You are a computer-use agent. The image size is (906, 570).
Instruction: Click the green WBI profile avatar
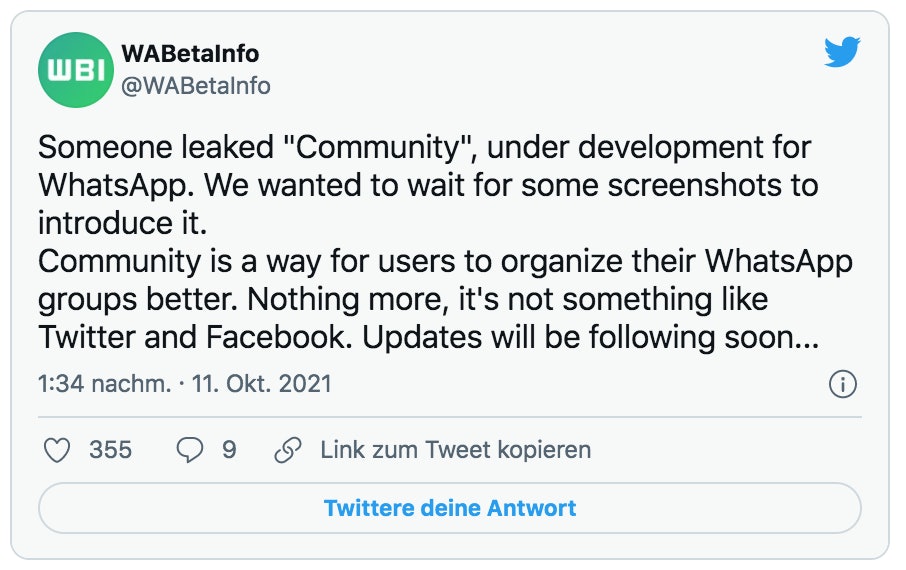pyautogui.click(x=75, y=69)
